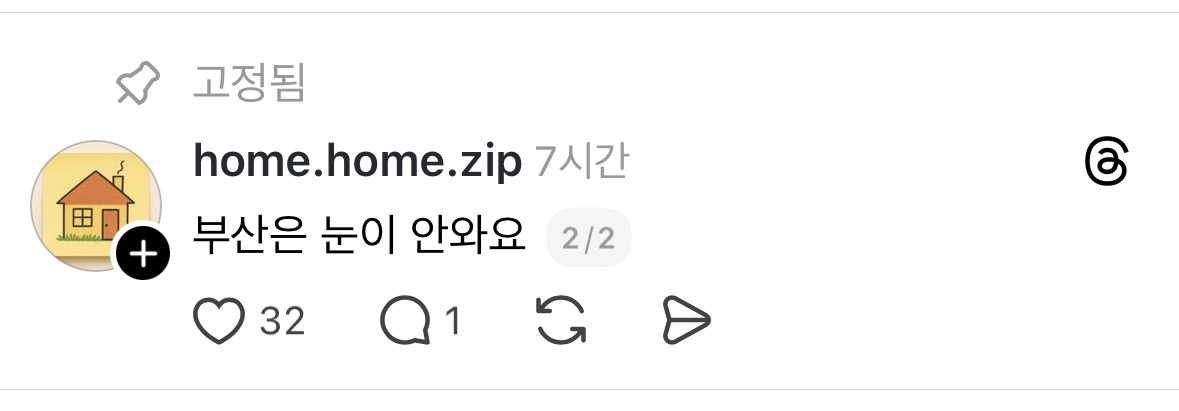Share the post via paper plane icon
The image size is (1179, 411).
pos(686,320)
